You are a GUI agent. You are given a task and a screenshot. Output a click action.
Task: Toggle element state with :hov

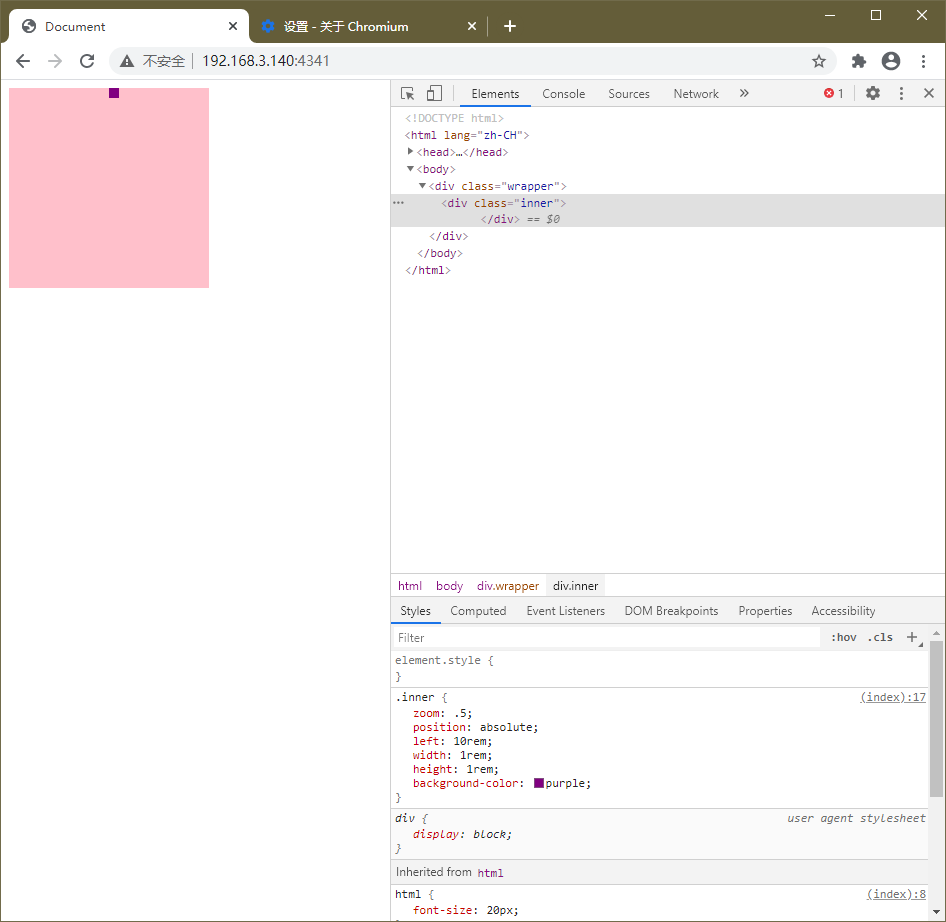coord(843,637)
